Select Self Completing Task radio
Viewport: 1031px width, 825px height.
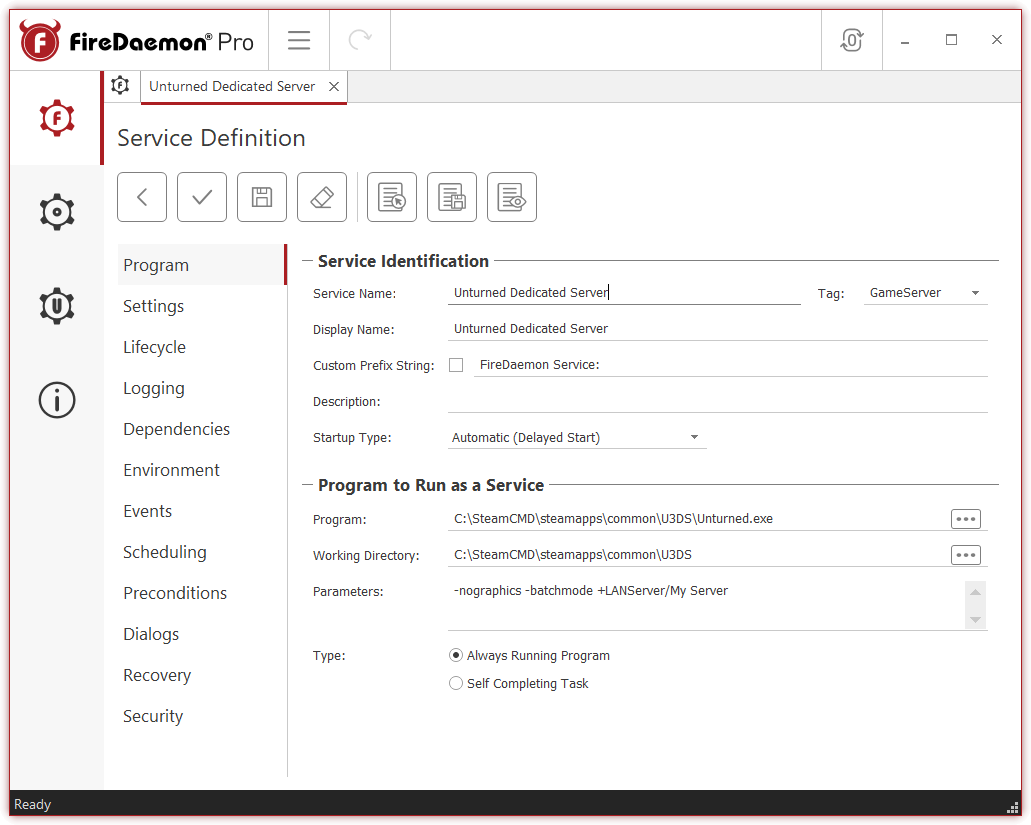456,684
